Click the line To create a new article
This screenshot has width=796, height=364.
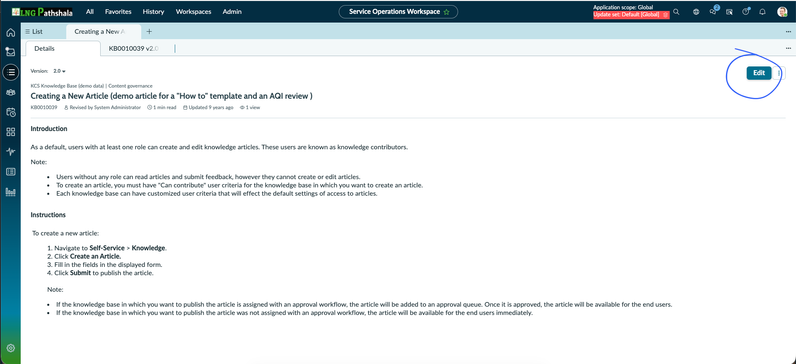pyautogui.click(x=66, y=233)
